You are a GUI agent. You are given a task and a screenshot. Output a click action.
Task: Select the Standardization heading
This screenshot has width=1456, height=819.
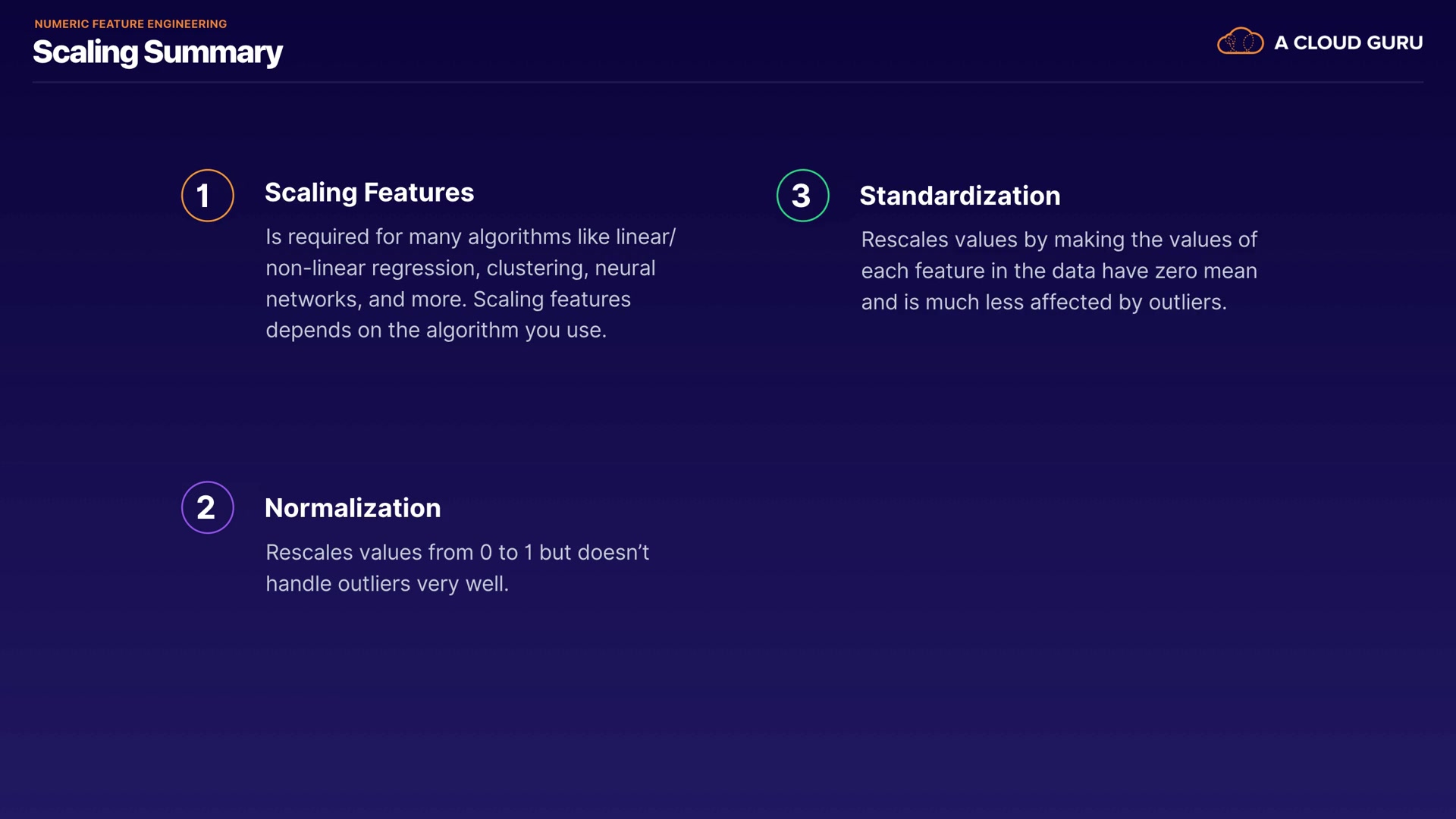coord(959,196)
